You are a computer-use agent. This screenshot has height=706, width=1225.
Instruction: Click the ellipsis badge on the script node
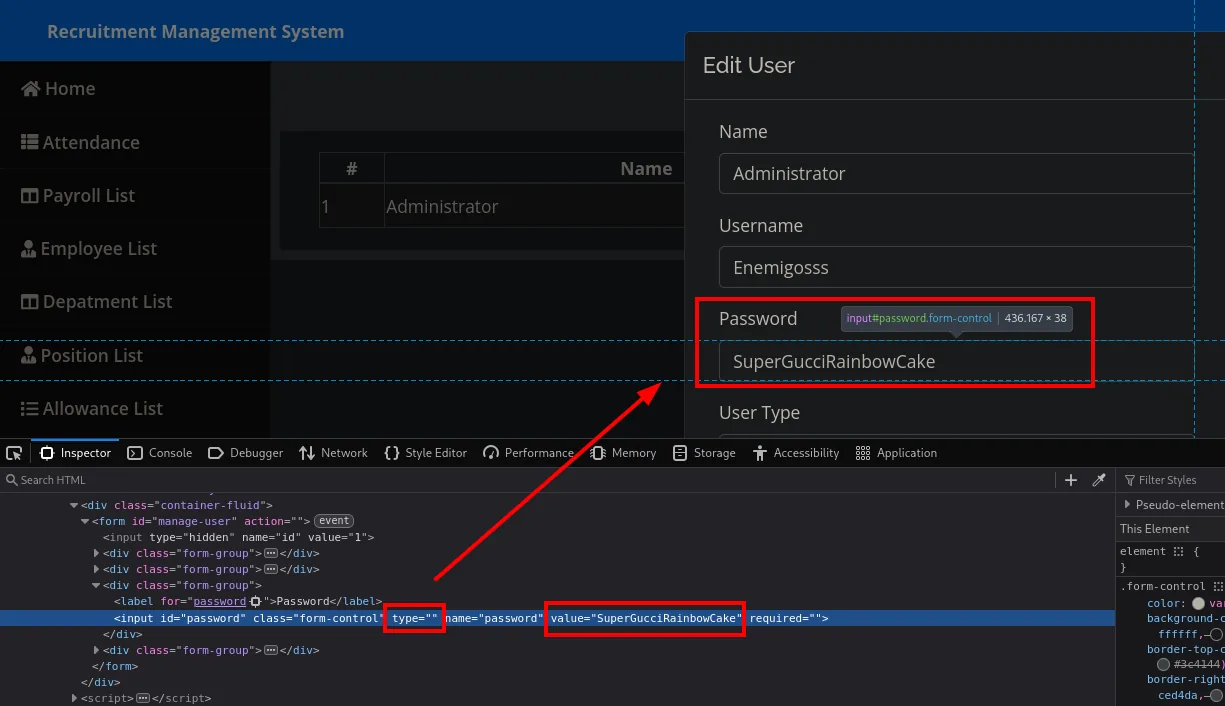point(143,699)
